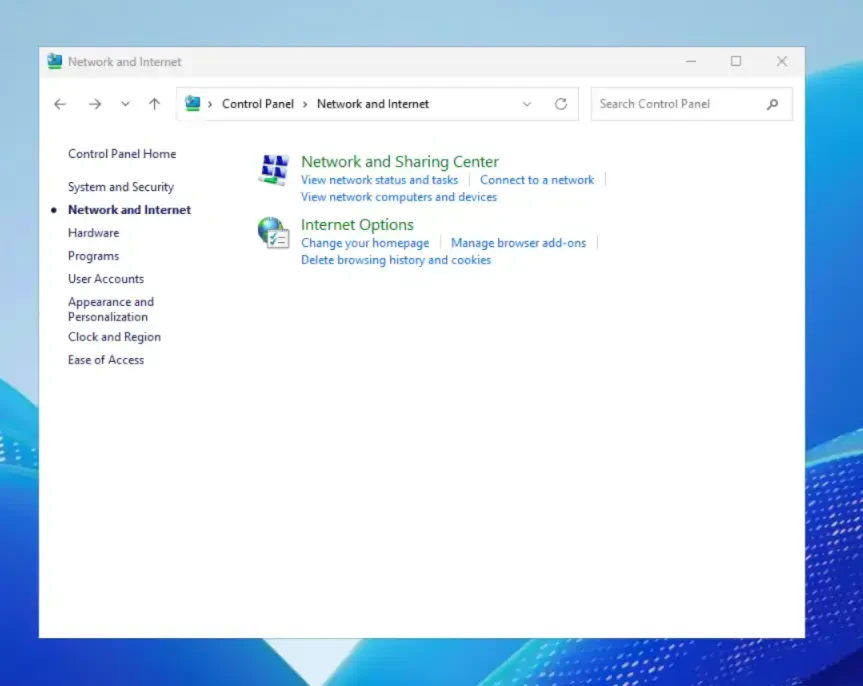Go to Control Panel Home
The height and width of the screenshot is (686, 863).
coord(122,154)
